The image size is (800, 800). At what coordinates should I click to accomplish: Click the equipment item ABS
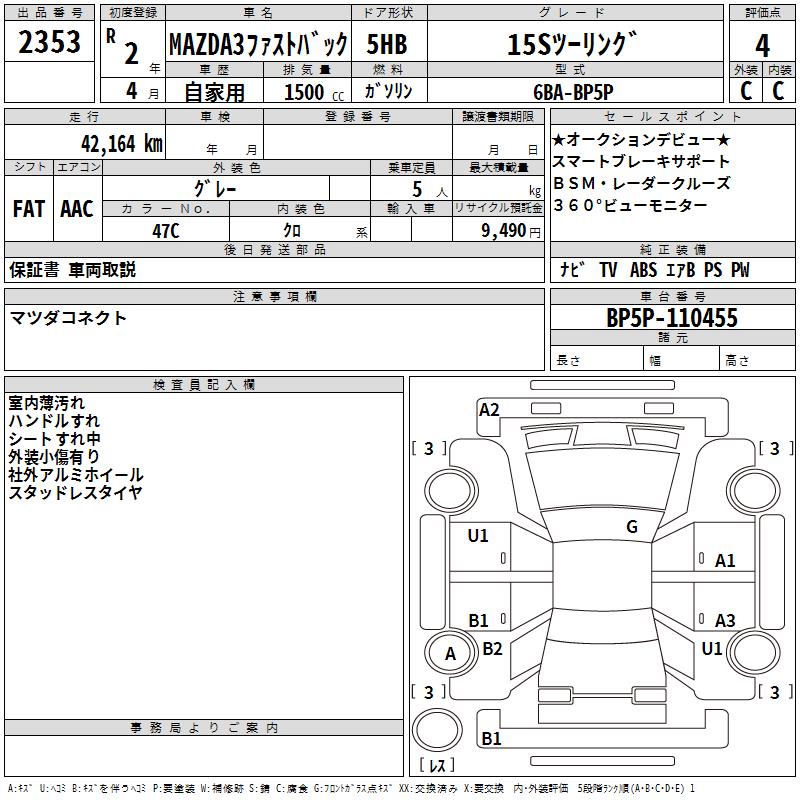(643, 269)
